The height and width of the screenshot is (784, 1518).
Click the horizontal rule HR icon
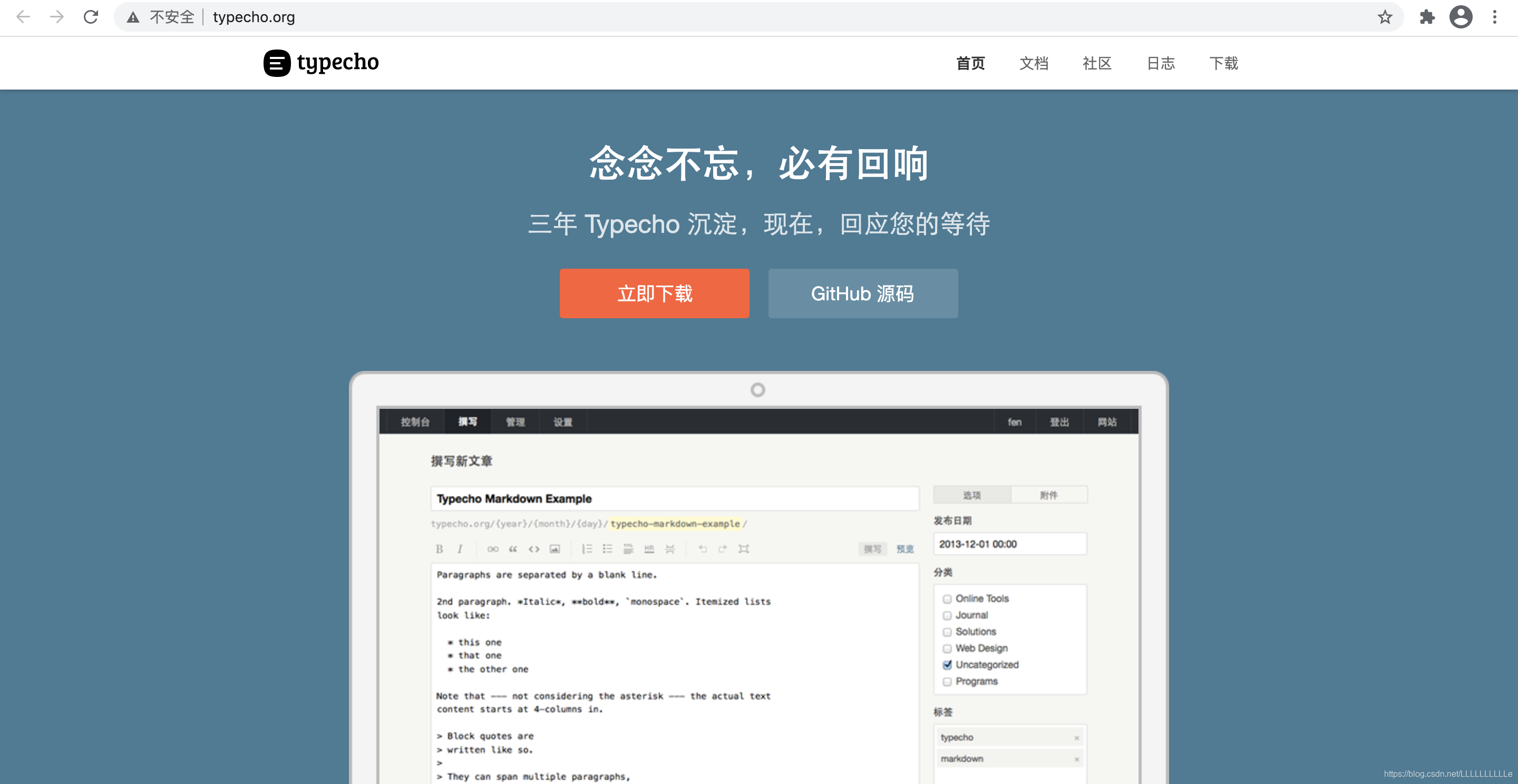tap(649, 549)
